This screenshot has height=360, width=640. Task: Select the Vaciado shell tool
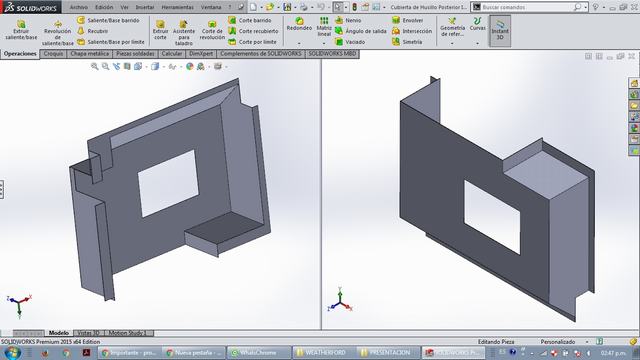point(350,42)
